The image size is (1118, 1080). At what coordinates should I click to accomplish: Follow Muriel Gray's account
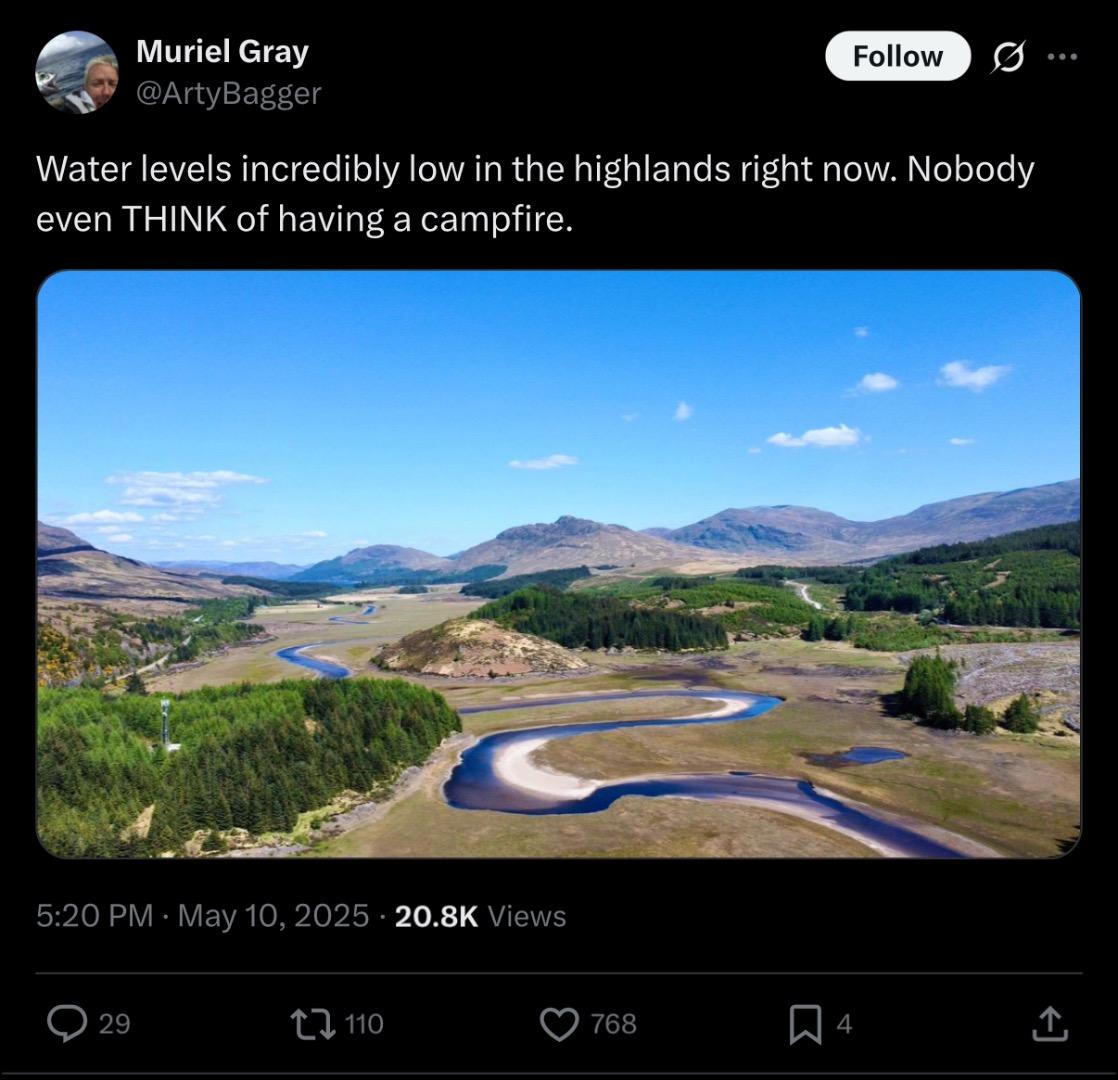(897, 56)
